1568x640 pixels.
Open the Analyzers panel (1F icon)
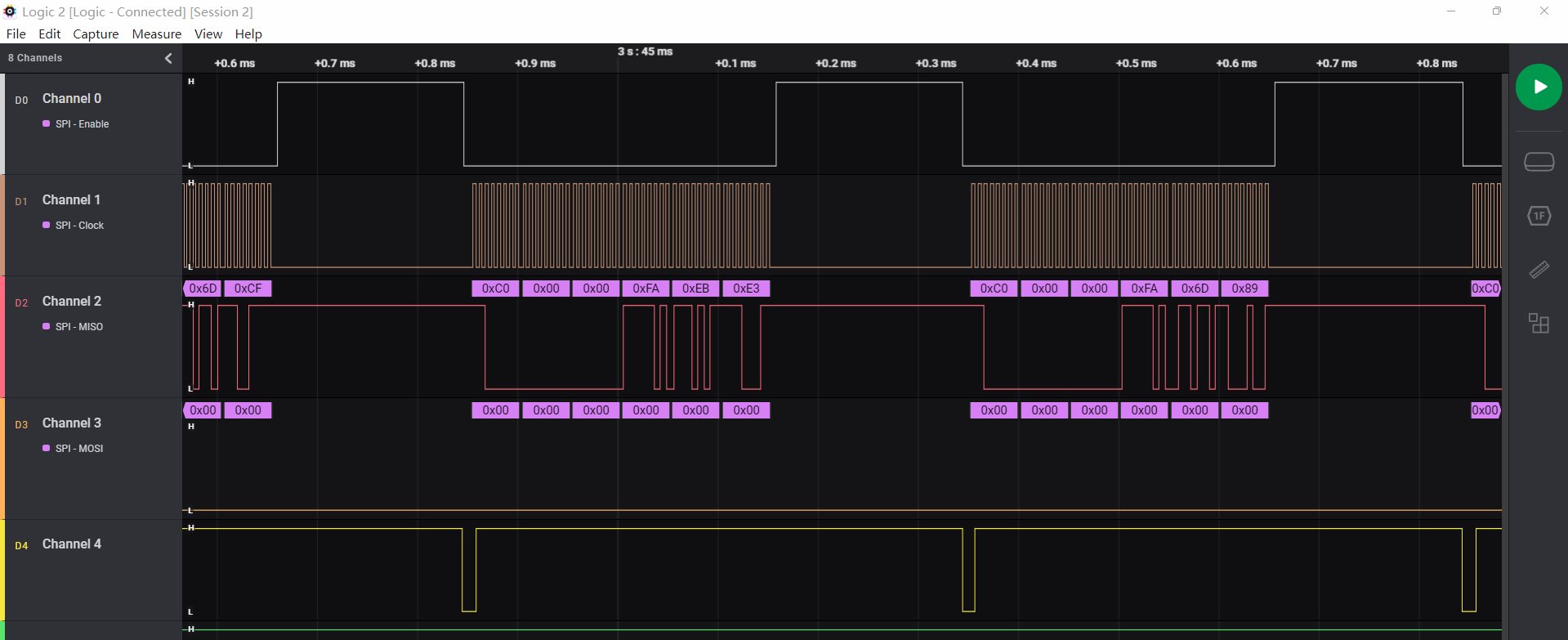coord(1539,216)
